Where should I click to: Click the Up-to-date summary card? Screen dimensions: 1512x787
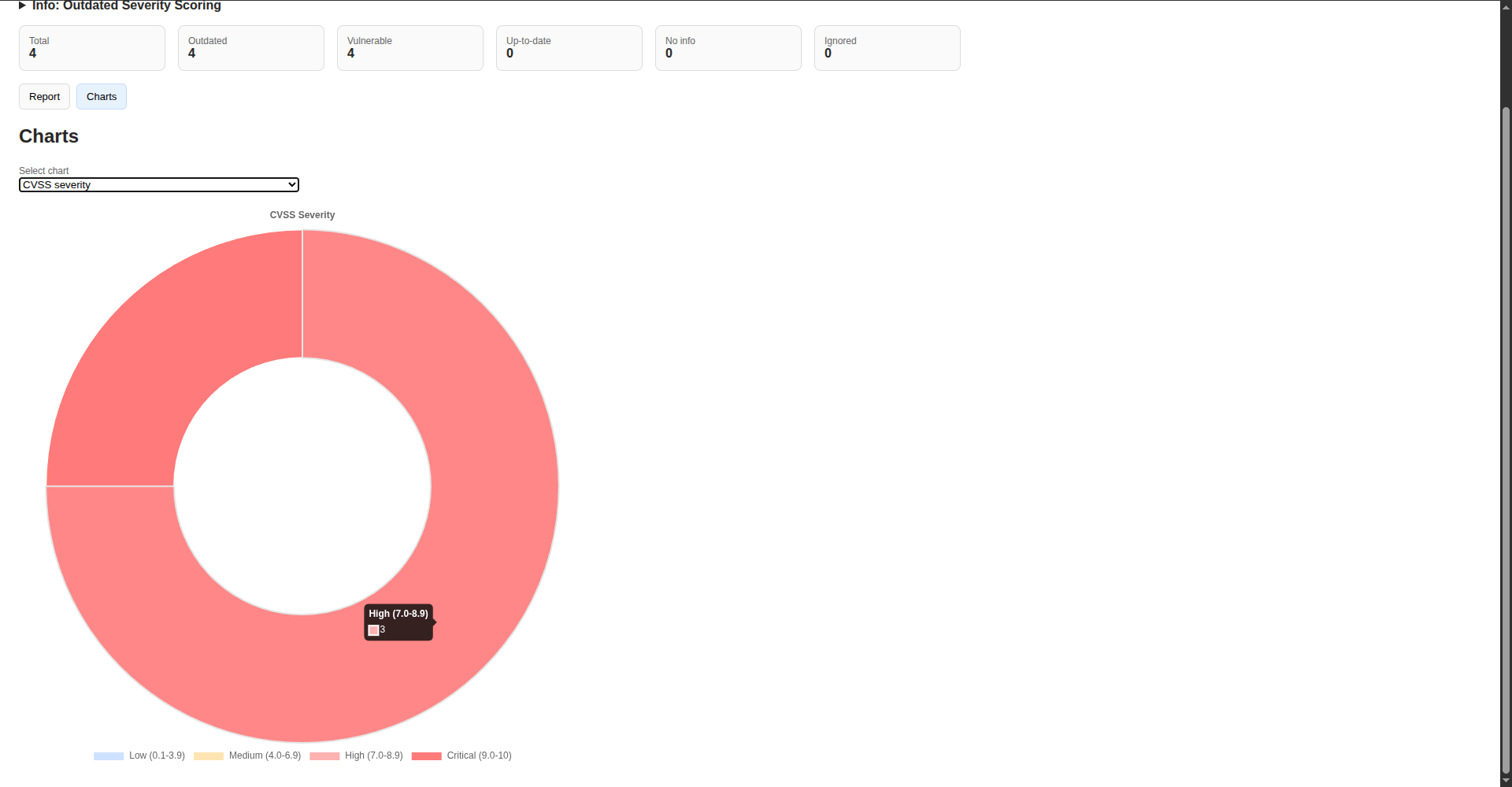[569, 48]
